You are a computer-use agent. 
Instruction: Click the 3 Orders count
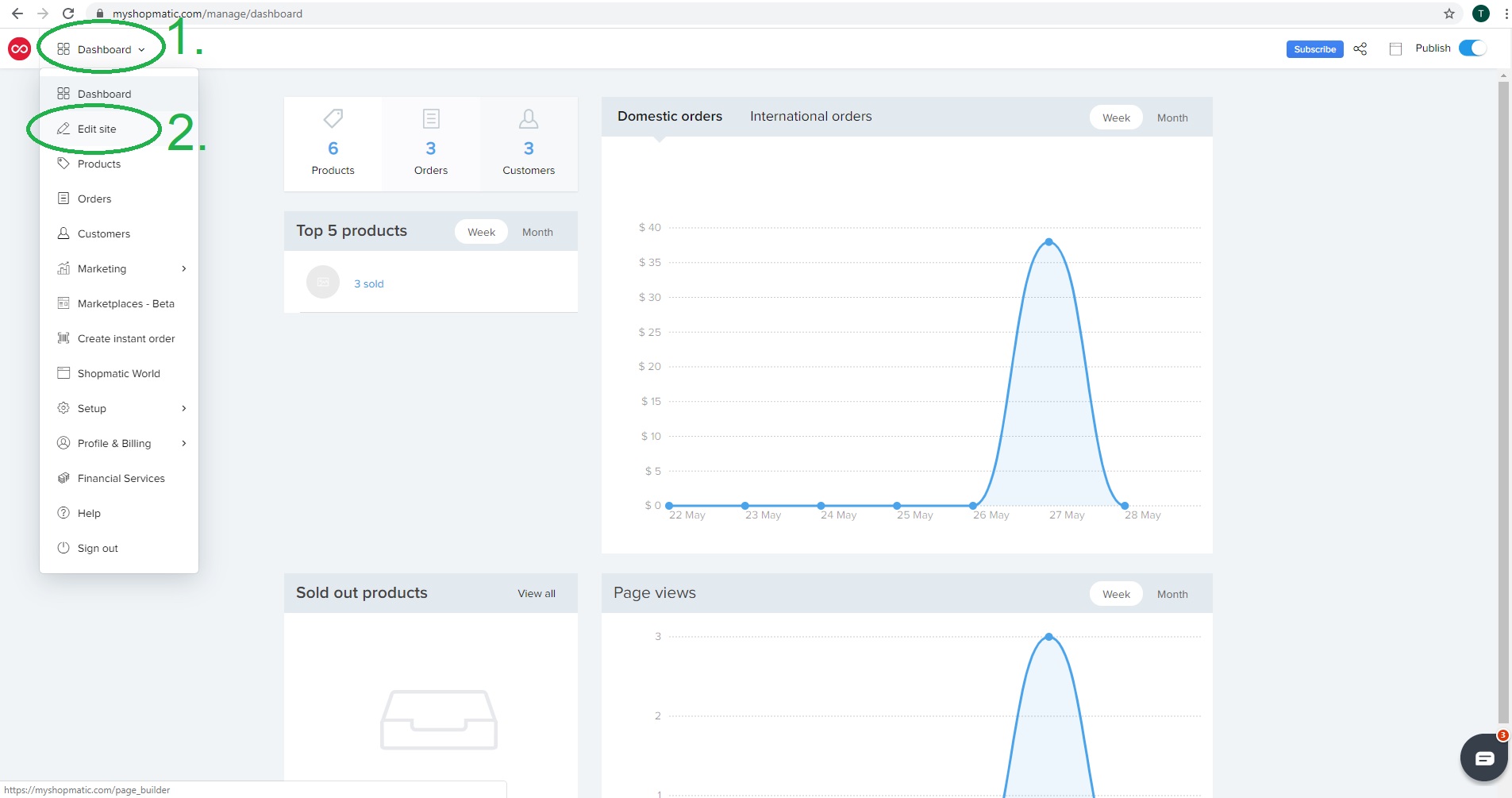431,148
